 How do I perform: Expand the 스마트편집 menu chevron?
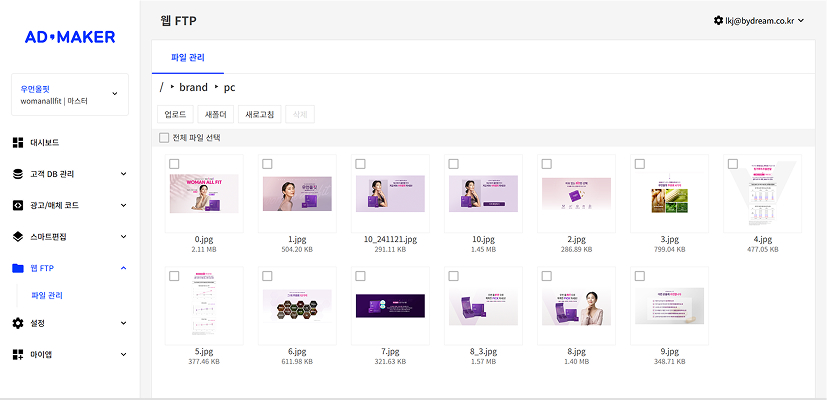123,236
